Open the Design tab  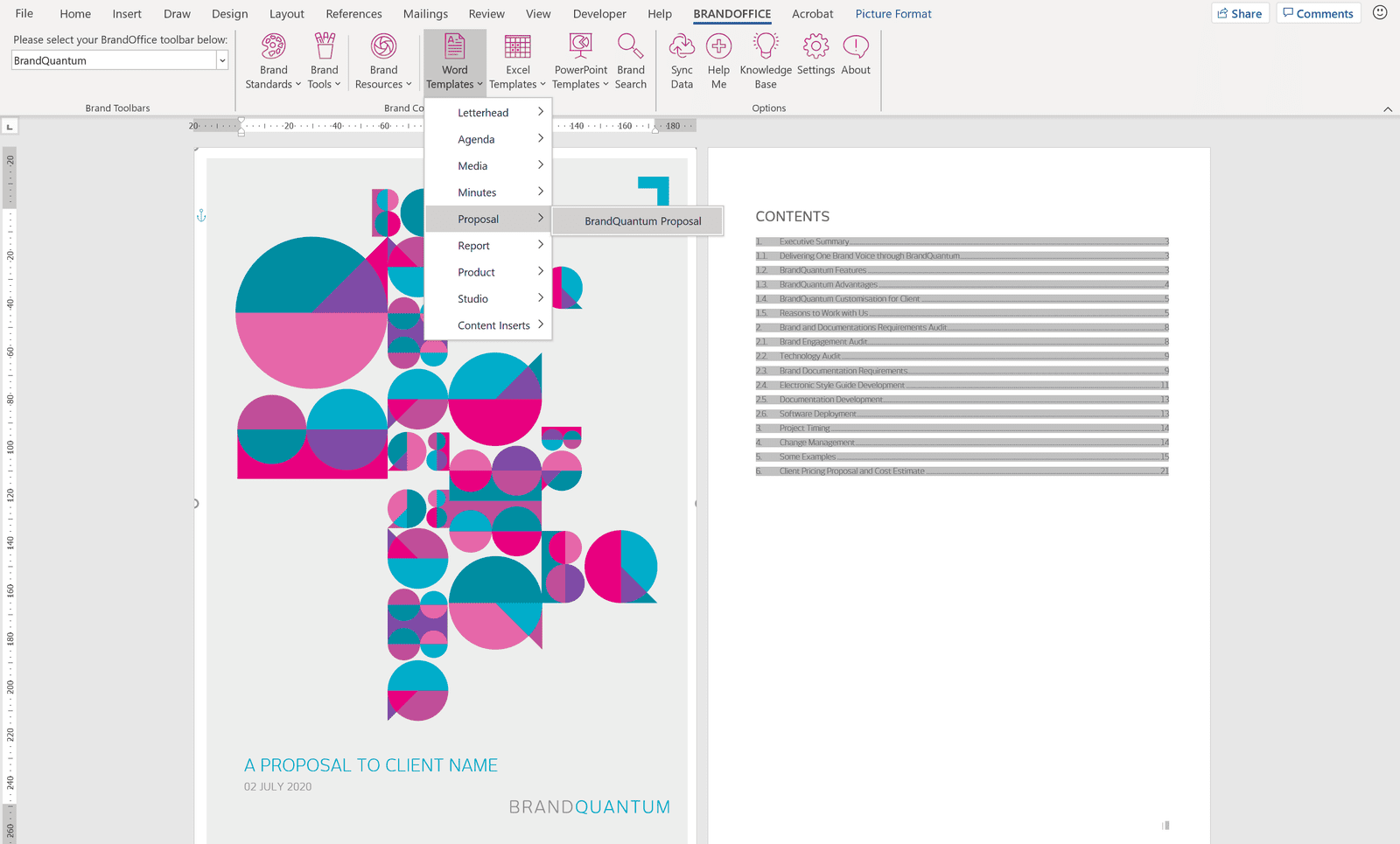(230, 14)
